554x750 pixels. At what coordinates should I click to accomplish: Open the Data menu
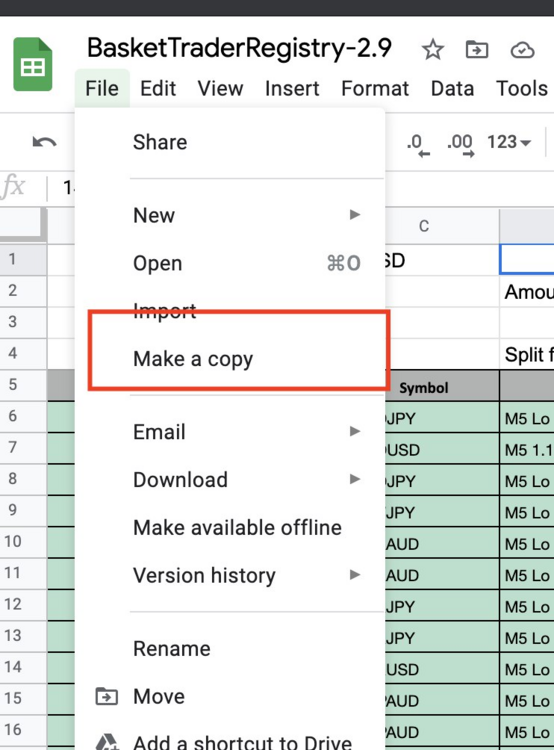[x=452, y=88]
